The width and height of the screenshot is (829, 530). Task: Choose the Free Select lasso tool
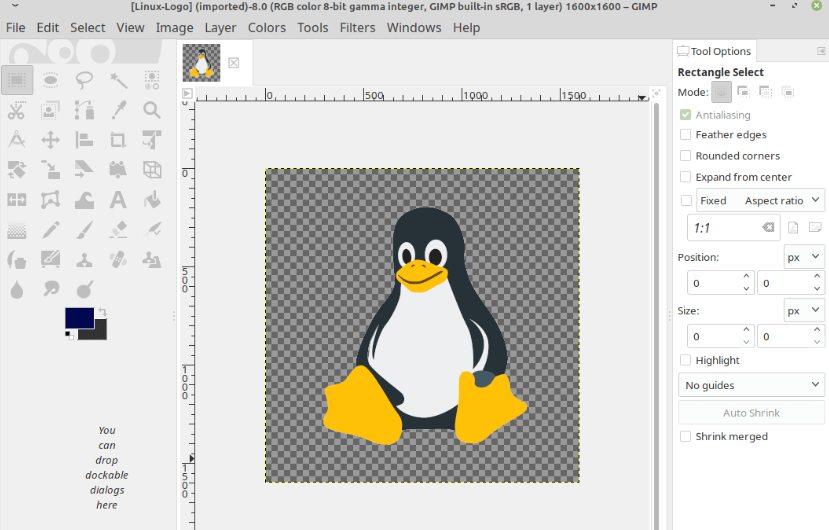coord(85,80)
